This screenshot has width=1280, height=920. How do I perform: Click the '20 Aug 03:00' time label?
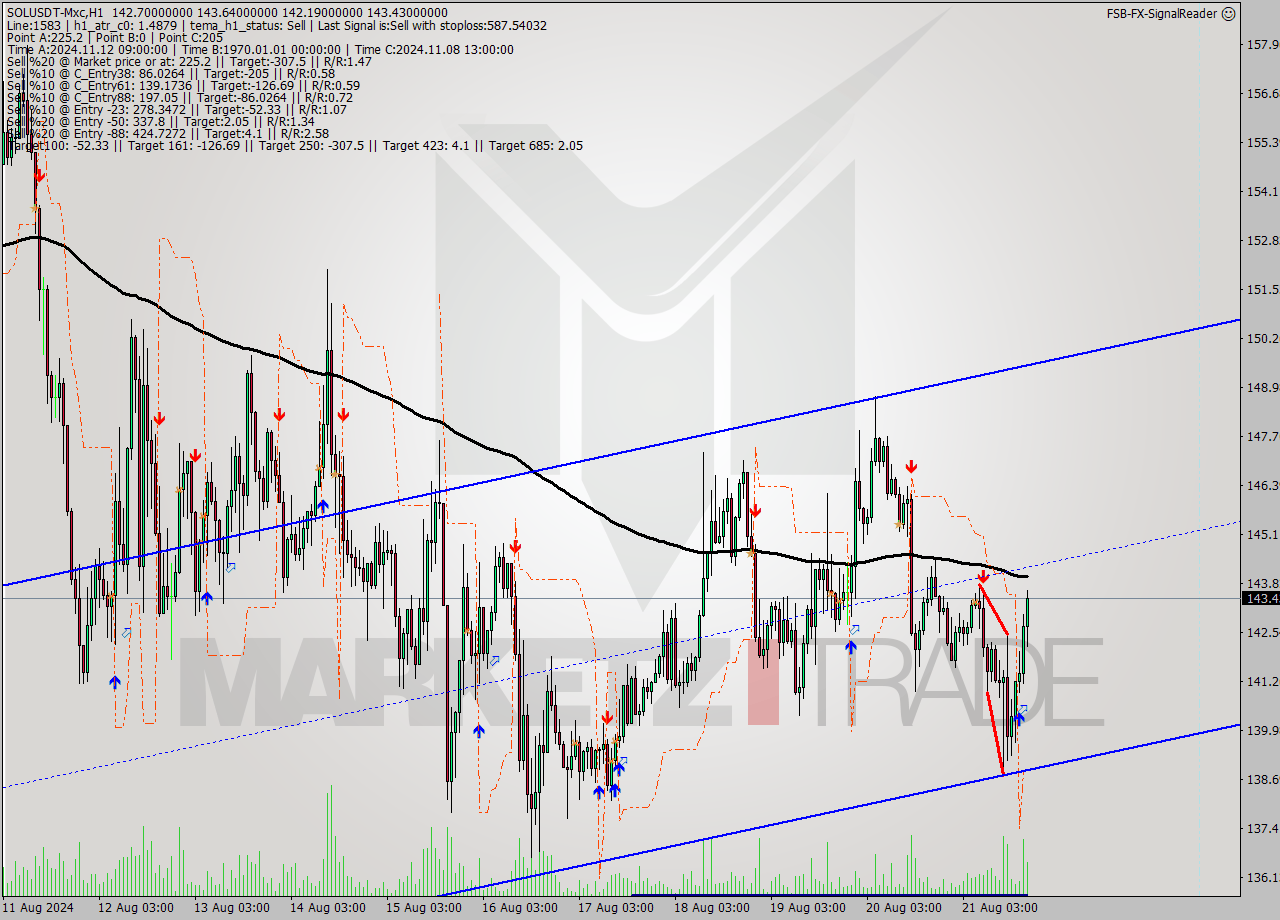[x=905, y=907]
